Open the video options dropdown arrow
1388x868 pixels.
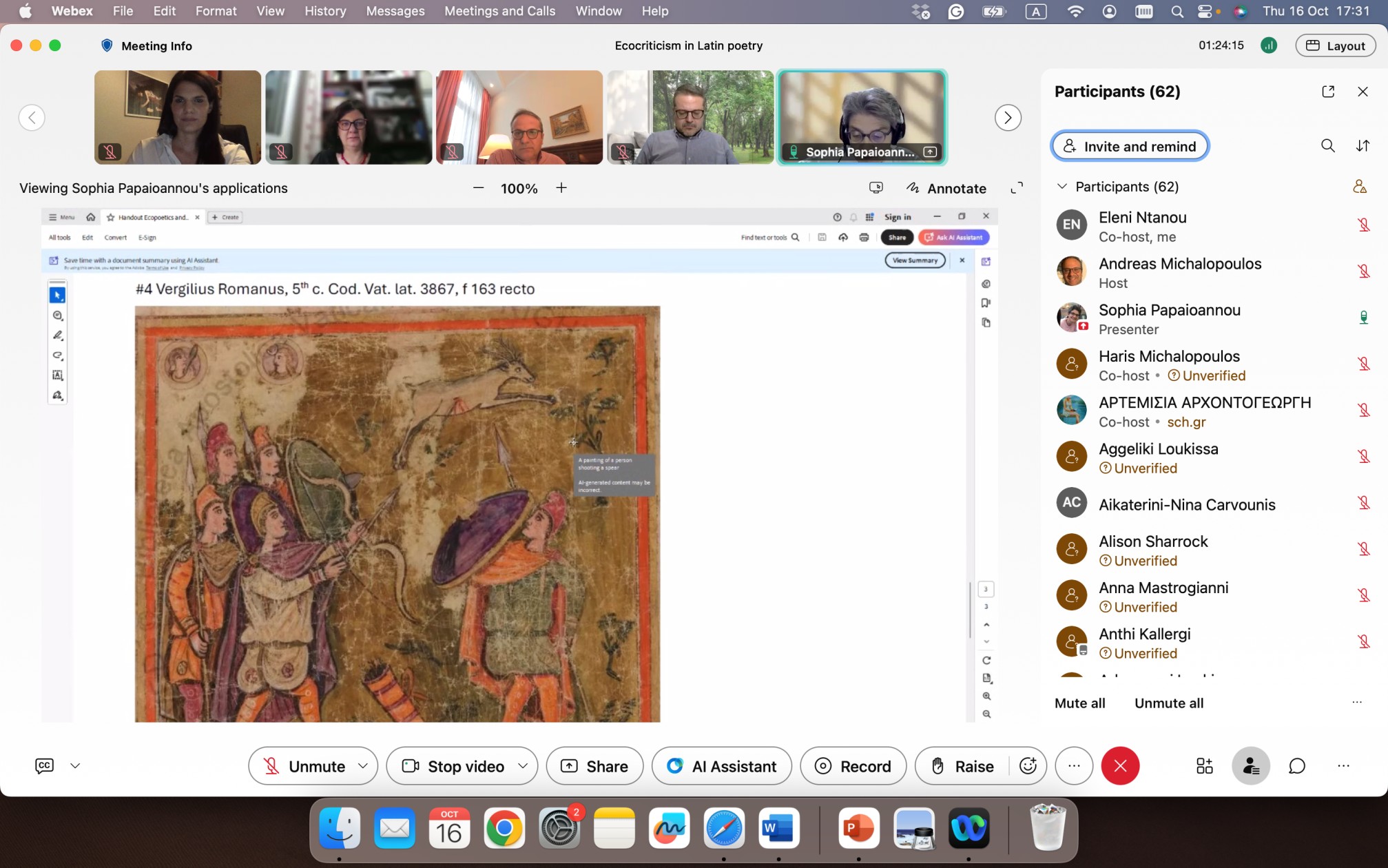[523, 765]
